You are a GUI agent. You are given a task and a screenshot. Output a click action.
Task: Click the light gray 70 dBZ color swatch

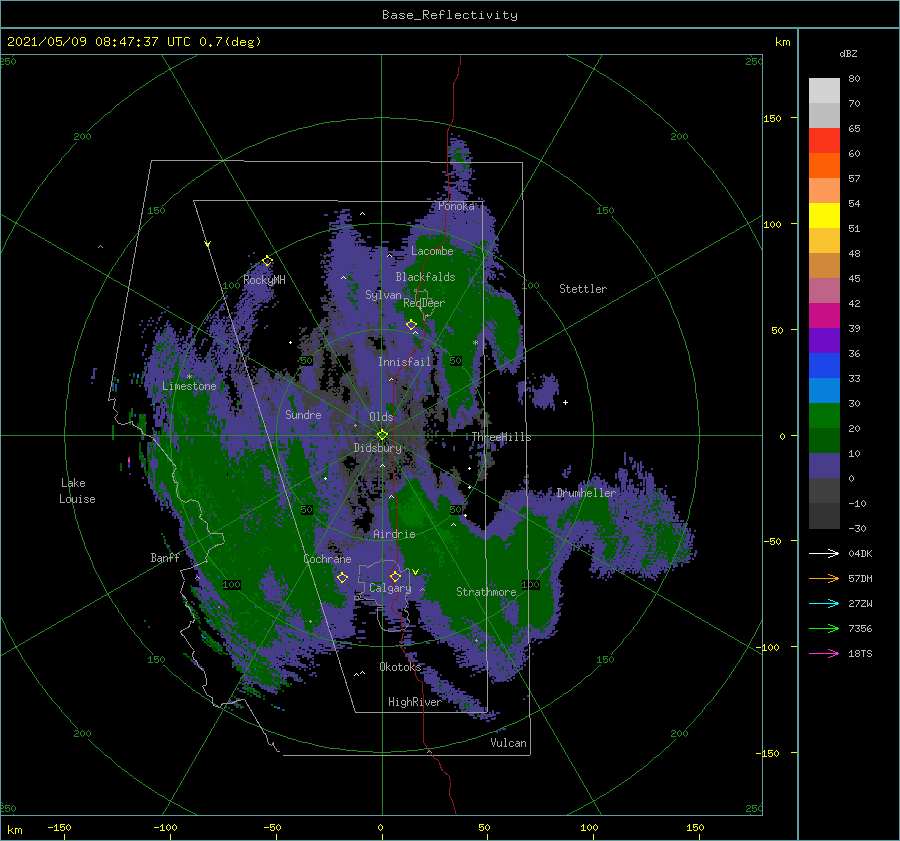(x=824, y=115)
